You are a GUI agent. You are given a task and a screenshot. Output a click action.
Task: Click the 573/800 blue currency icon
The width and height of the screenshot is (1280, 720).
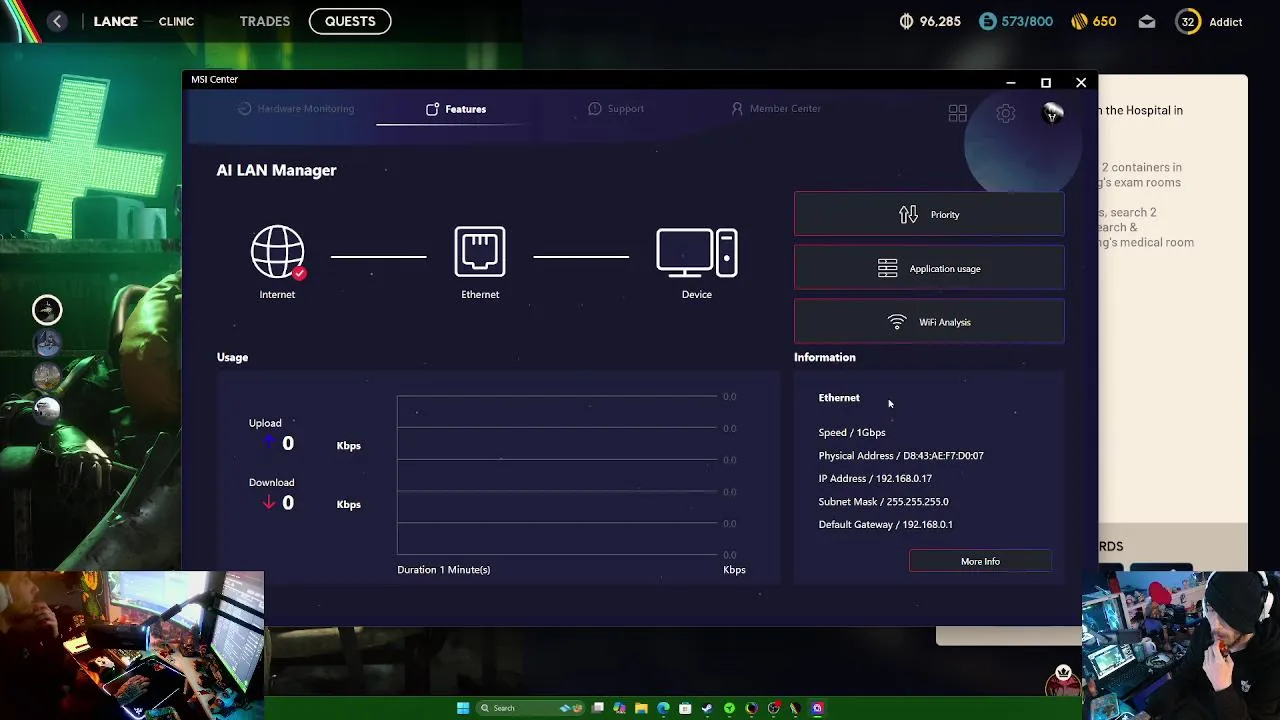point(987,21)
